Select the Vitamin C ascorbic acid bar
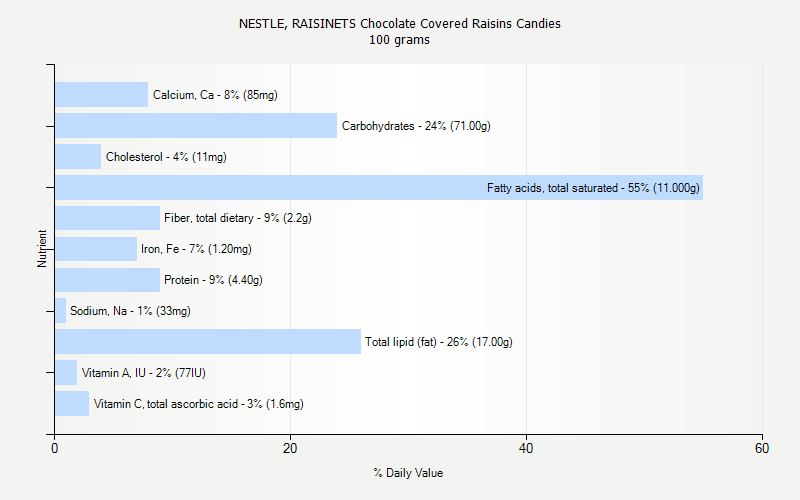800x500 pixels. (x=72, y=404)
